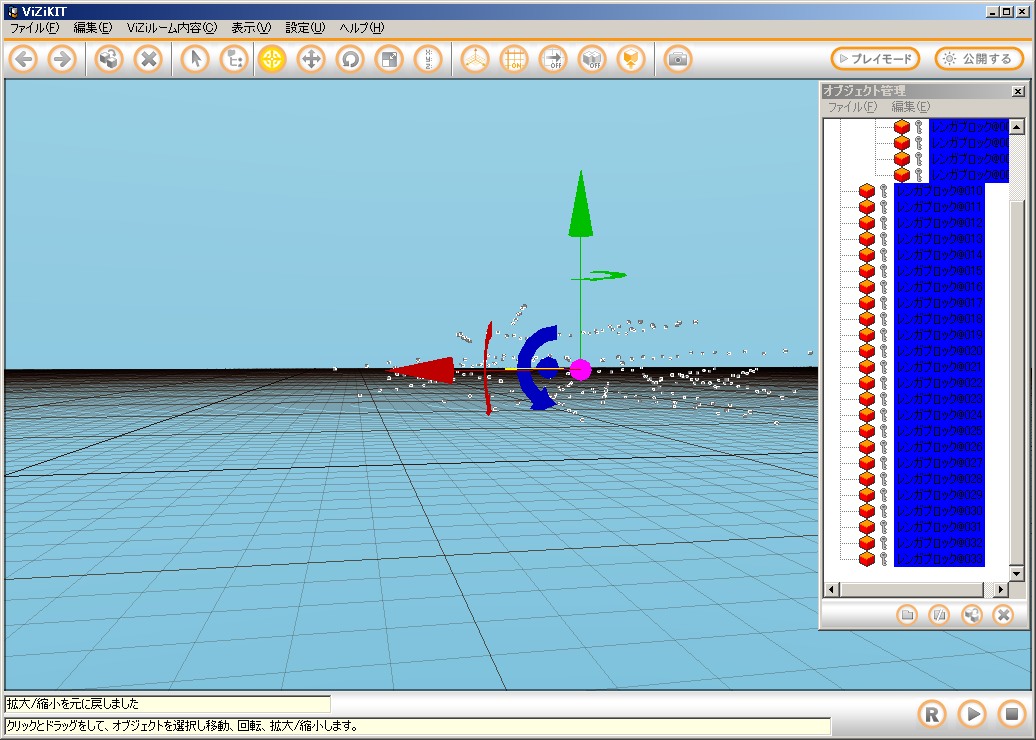Open the 表示(V) menu
This screenshot has height=740, width=1036.
click(x=250, y=28)
